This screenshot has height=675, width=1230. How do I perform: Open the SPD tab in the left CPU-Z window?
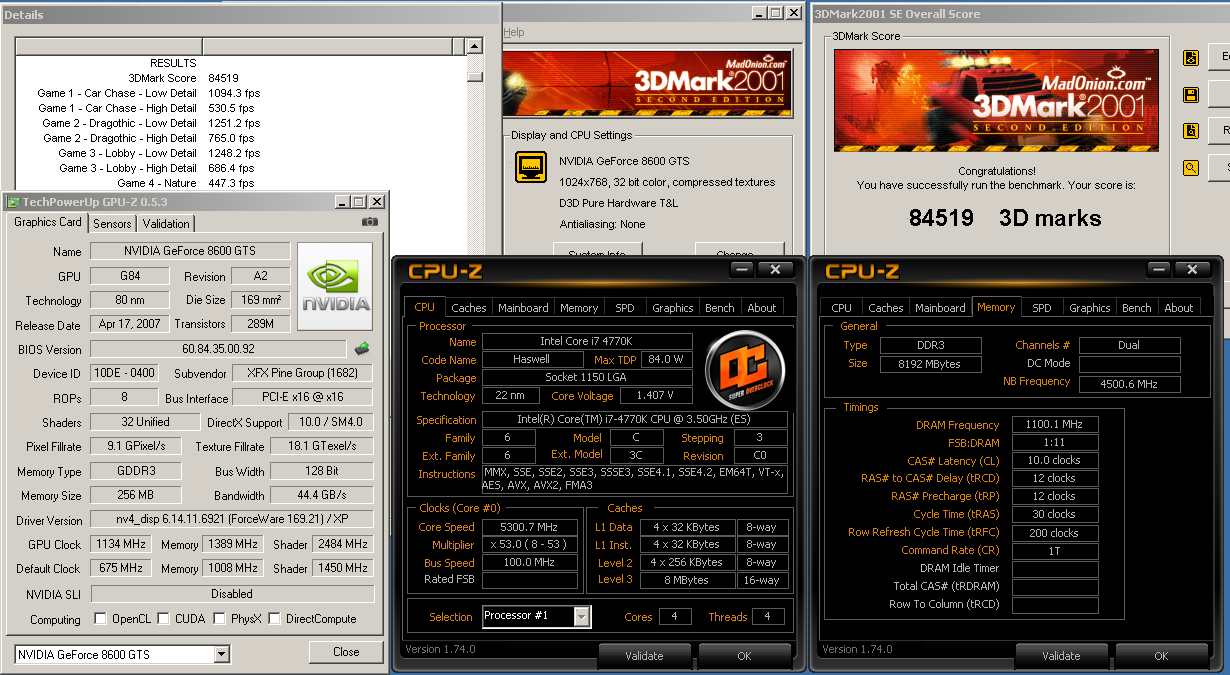(x=625, y=308)
